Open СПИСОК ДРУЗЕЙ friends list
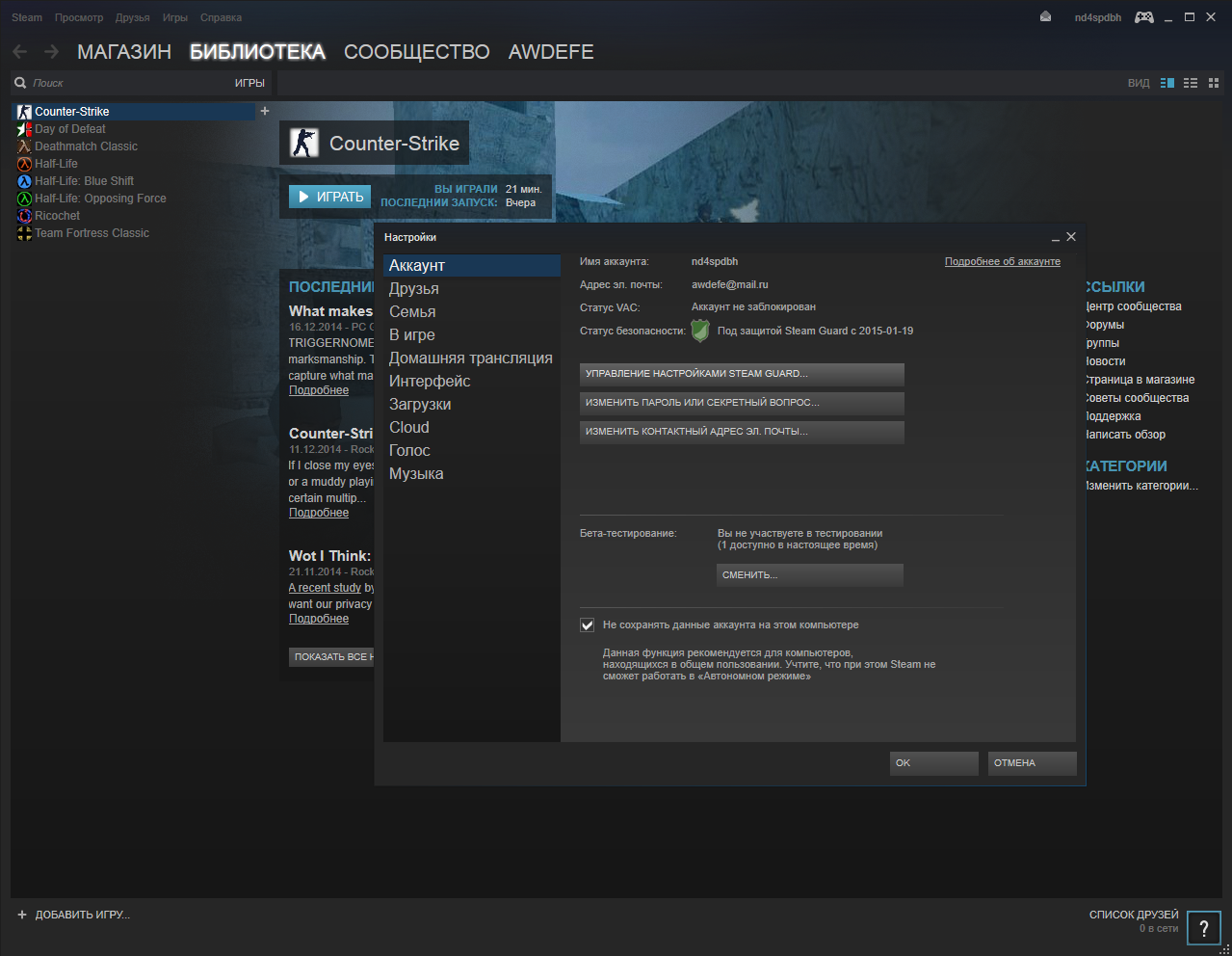 pos(1134,915)
